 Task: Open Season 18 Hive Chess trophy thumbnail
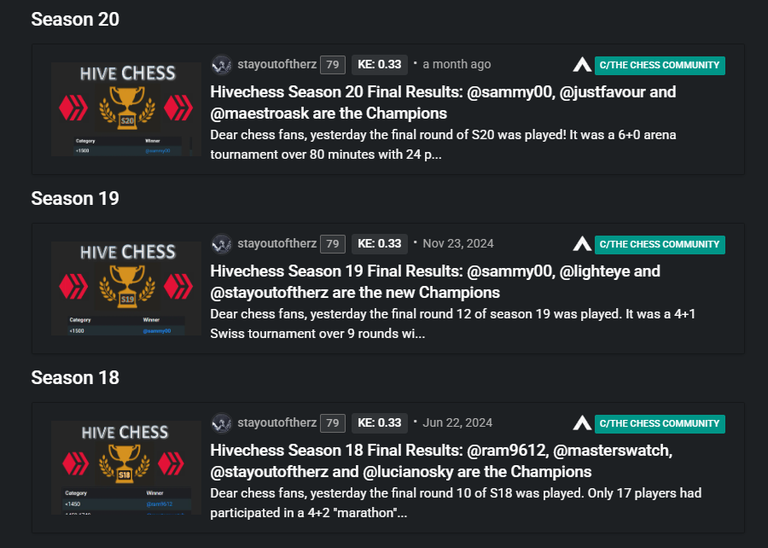126,468
